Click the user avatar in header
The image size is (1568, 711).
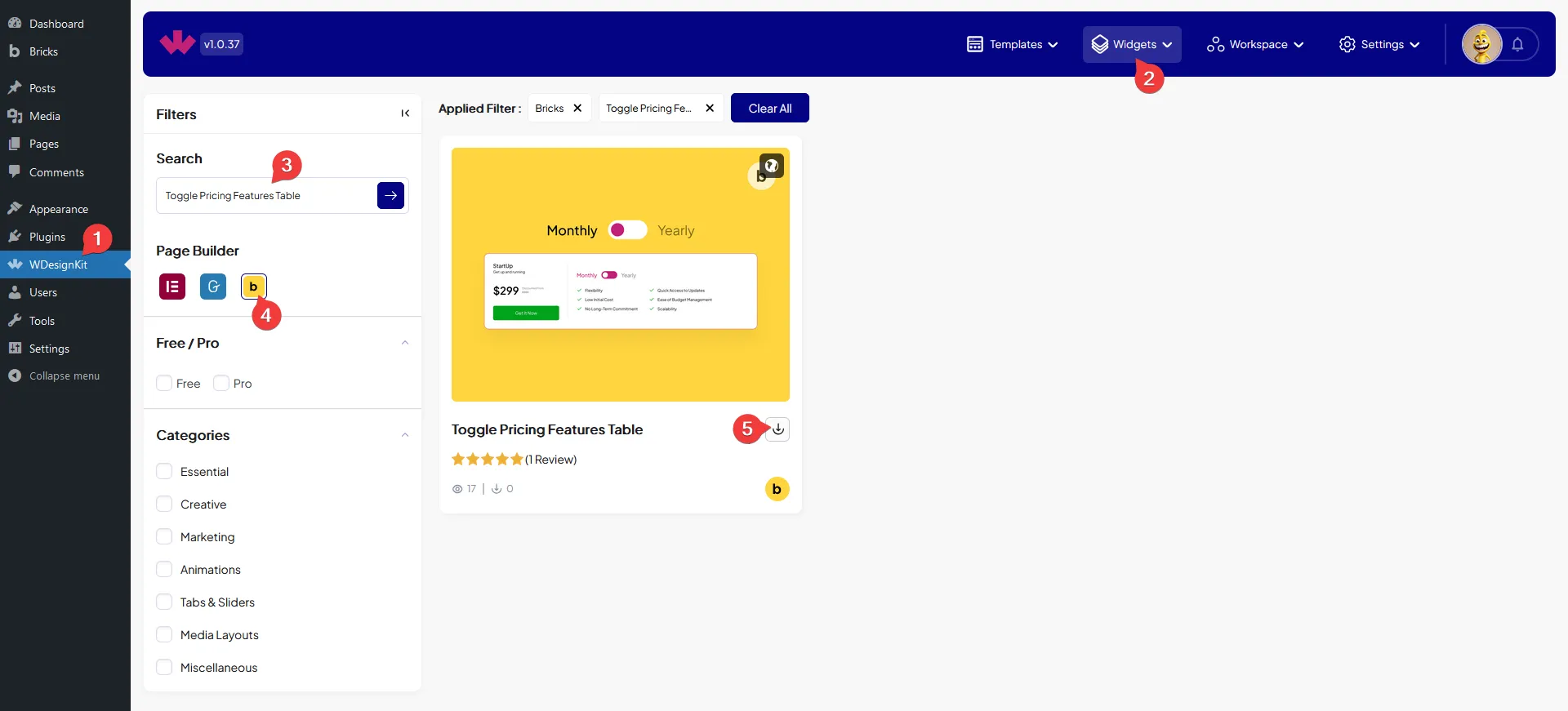tap(1481, 45)
